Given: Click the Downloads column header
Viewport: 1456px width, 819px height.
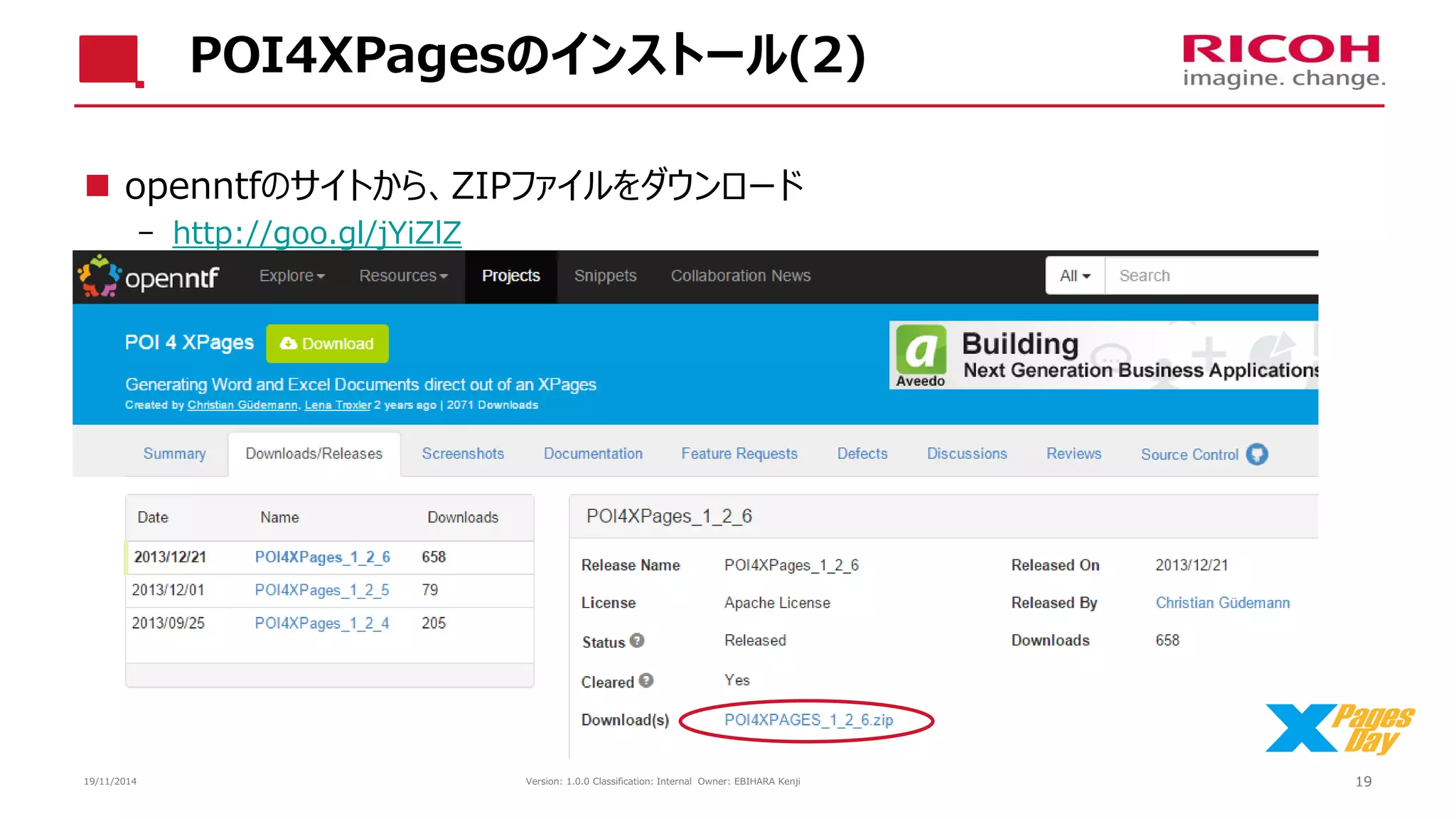Looking at the screenshot, I should point(463,517).
